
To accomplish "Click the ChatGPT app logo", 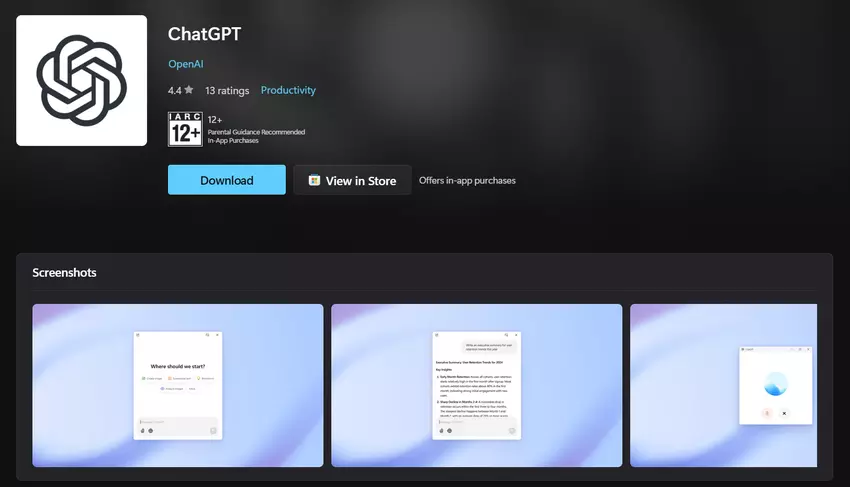I will (x=82, y=80).
